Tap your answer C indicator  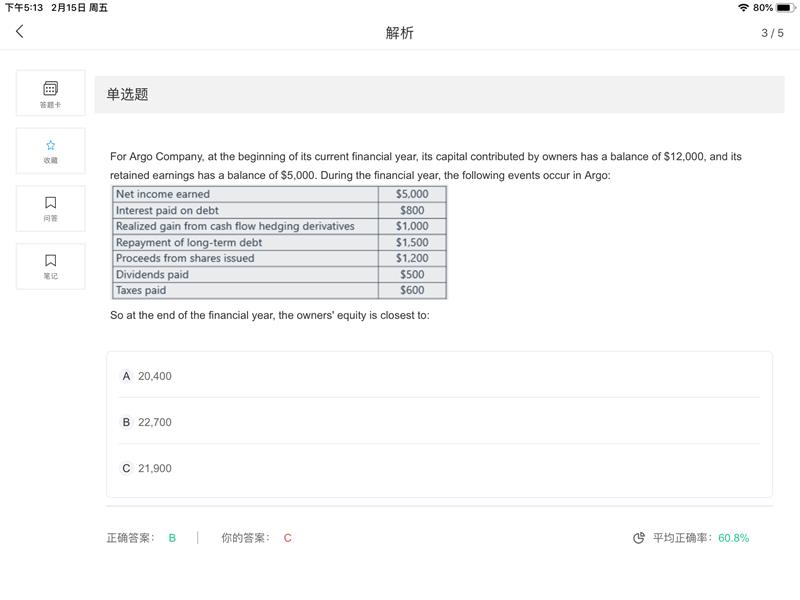click(288, 538)
